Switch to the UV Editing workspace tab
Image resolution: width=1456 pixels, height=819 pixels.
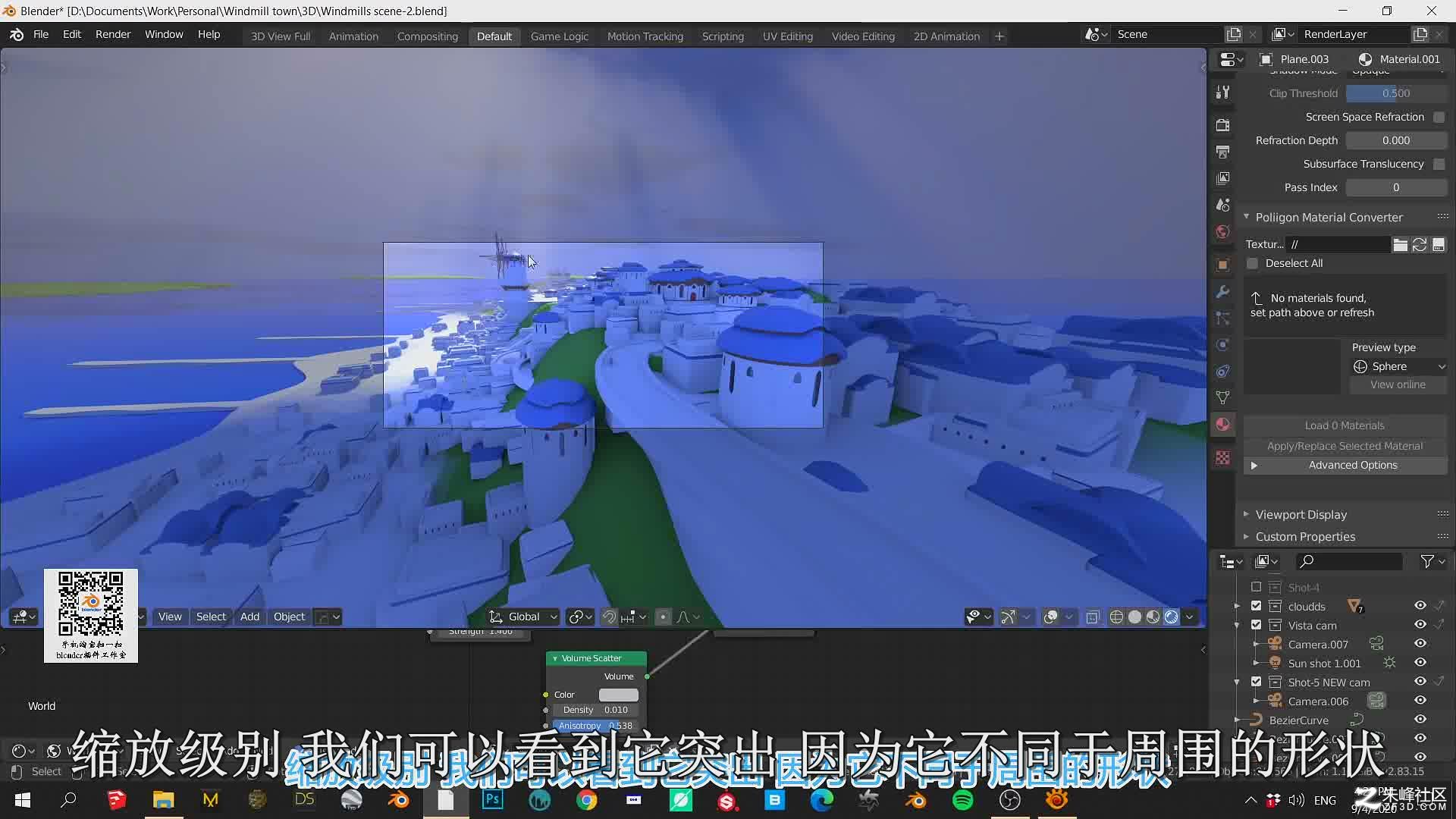coord(787,36)
